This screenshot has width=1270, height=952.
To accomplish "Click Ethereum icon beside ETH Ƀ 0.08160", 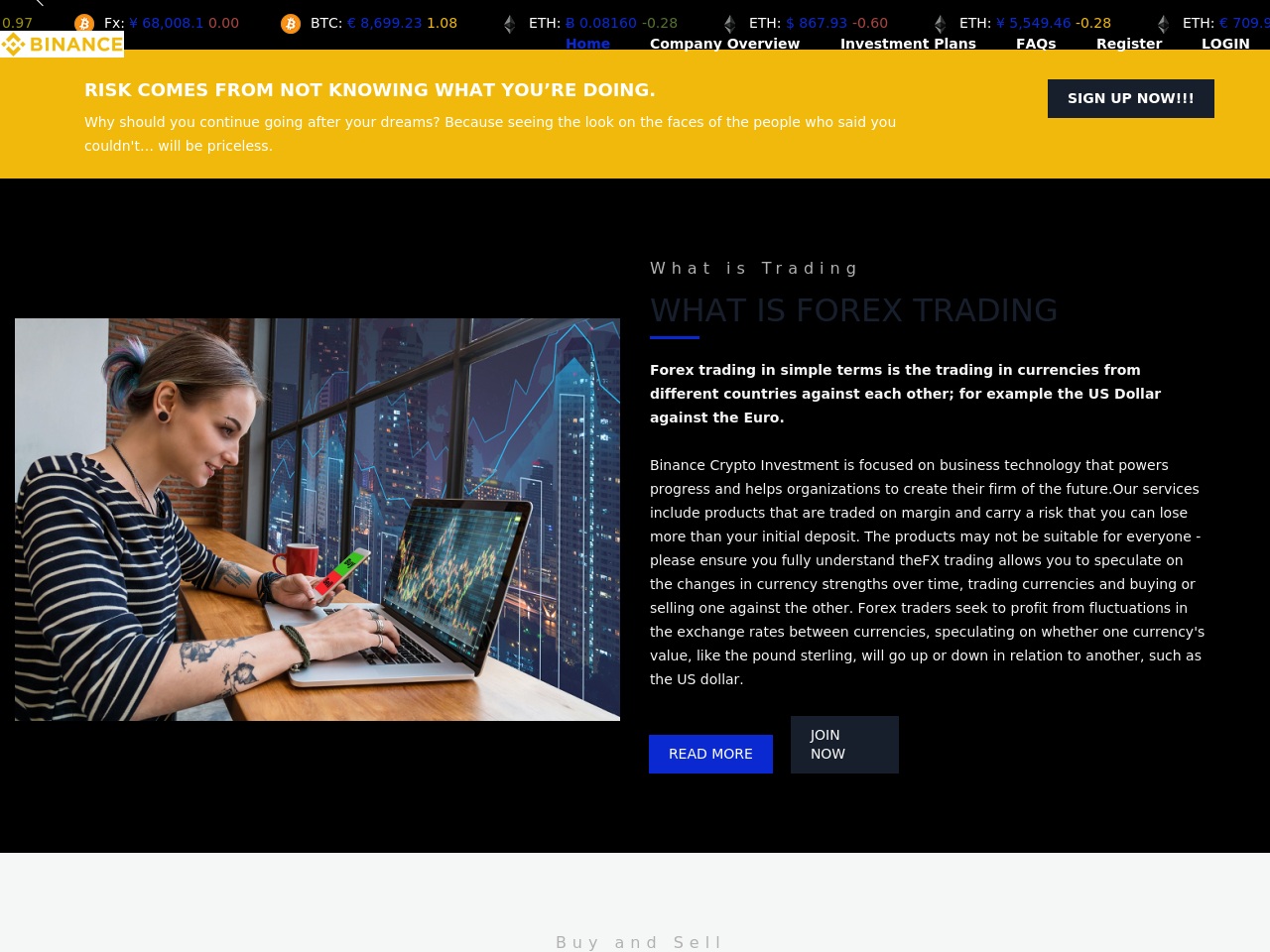I will (x=509, y=24).
